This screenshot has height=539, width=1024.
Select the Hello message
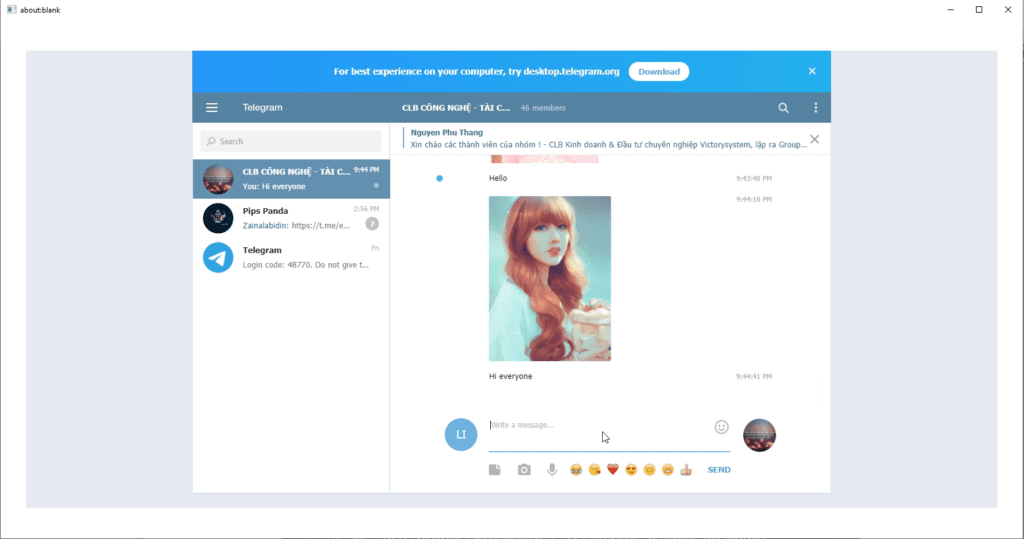point(498,178)
